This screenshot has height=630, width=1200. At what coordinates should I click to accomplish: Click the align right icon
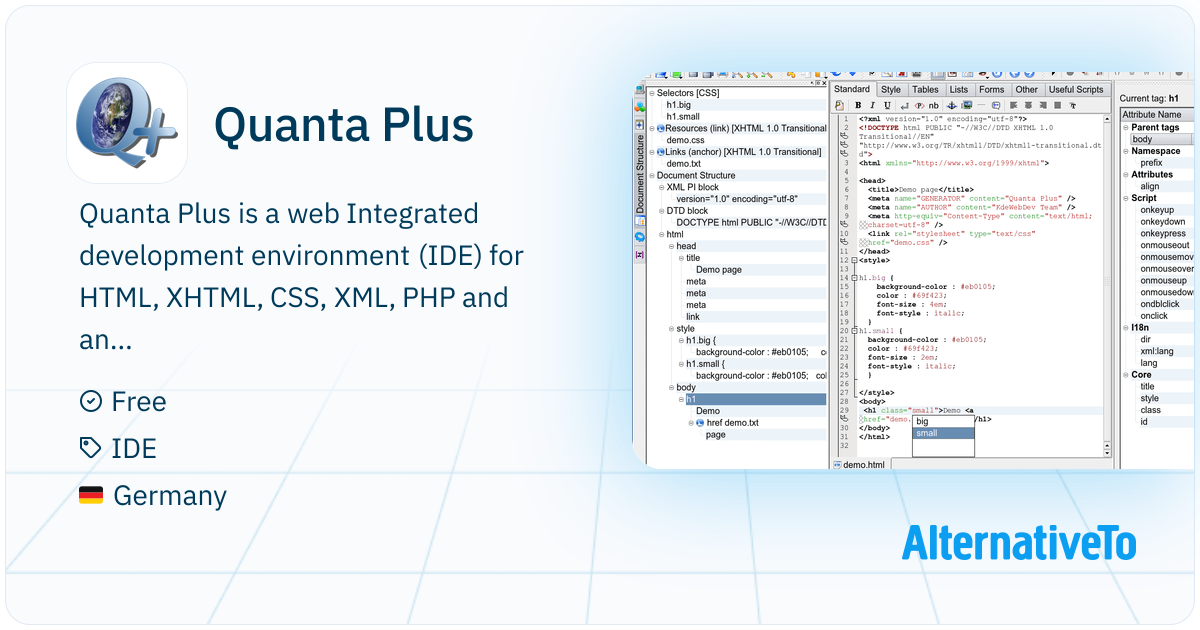1042,105
